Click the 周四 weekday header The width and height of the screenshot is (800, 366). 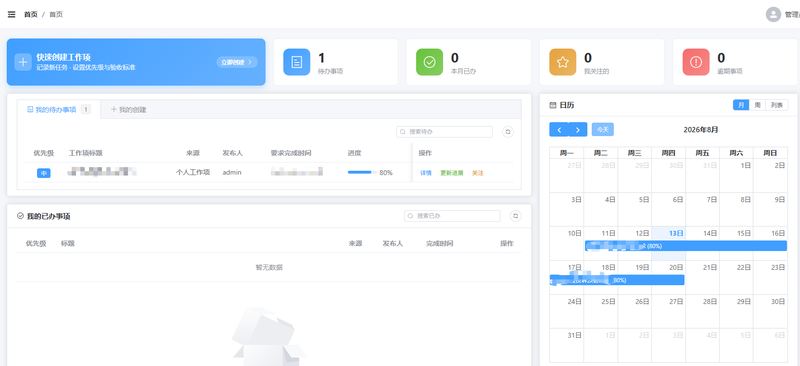668,153
